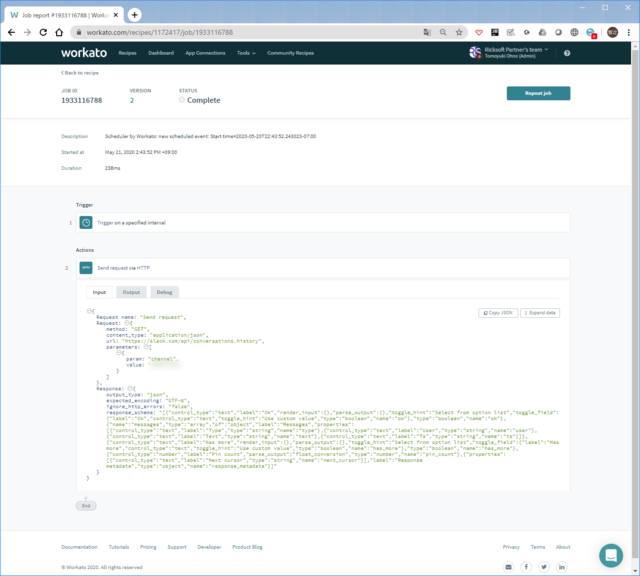
Task: Bookmark this page with the star icon
Action: coord(459,32)
